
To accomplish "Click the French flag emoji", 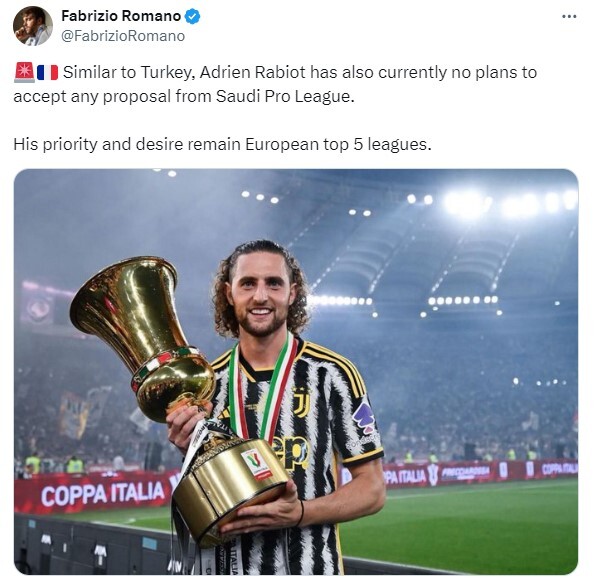I will click(x=47, y=72).
